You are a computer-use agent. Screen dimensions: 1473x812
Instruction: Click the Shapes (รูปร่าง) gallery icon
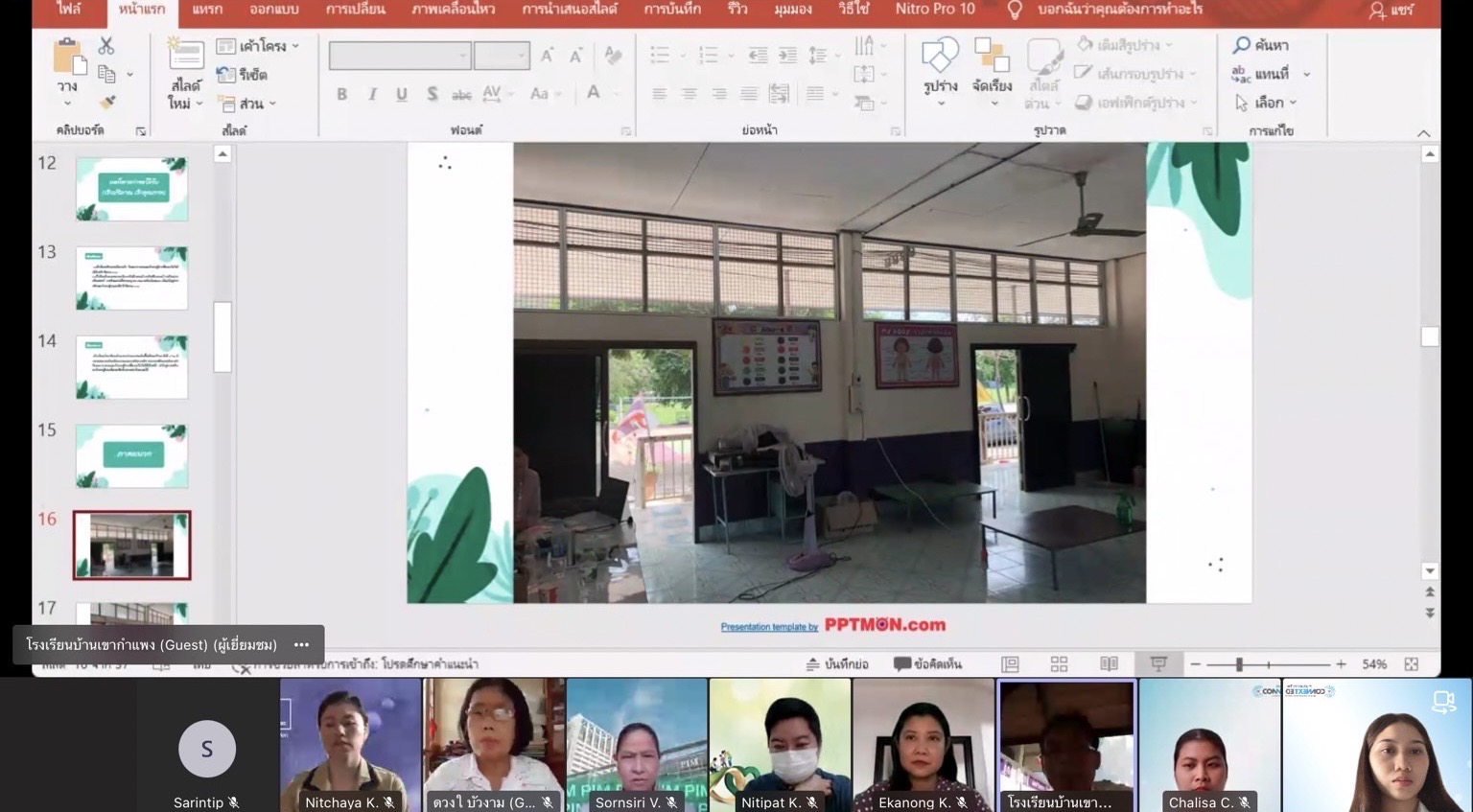(940, 57)
